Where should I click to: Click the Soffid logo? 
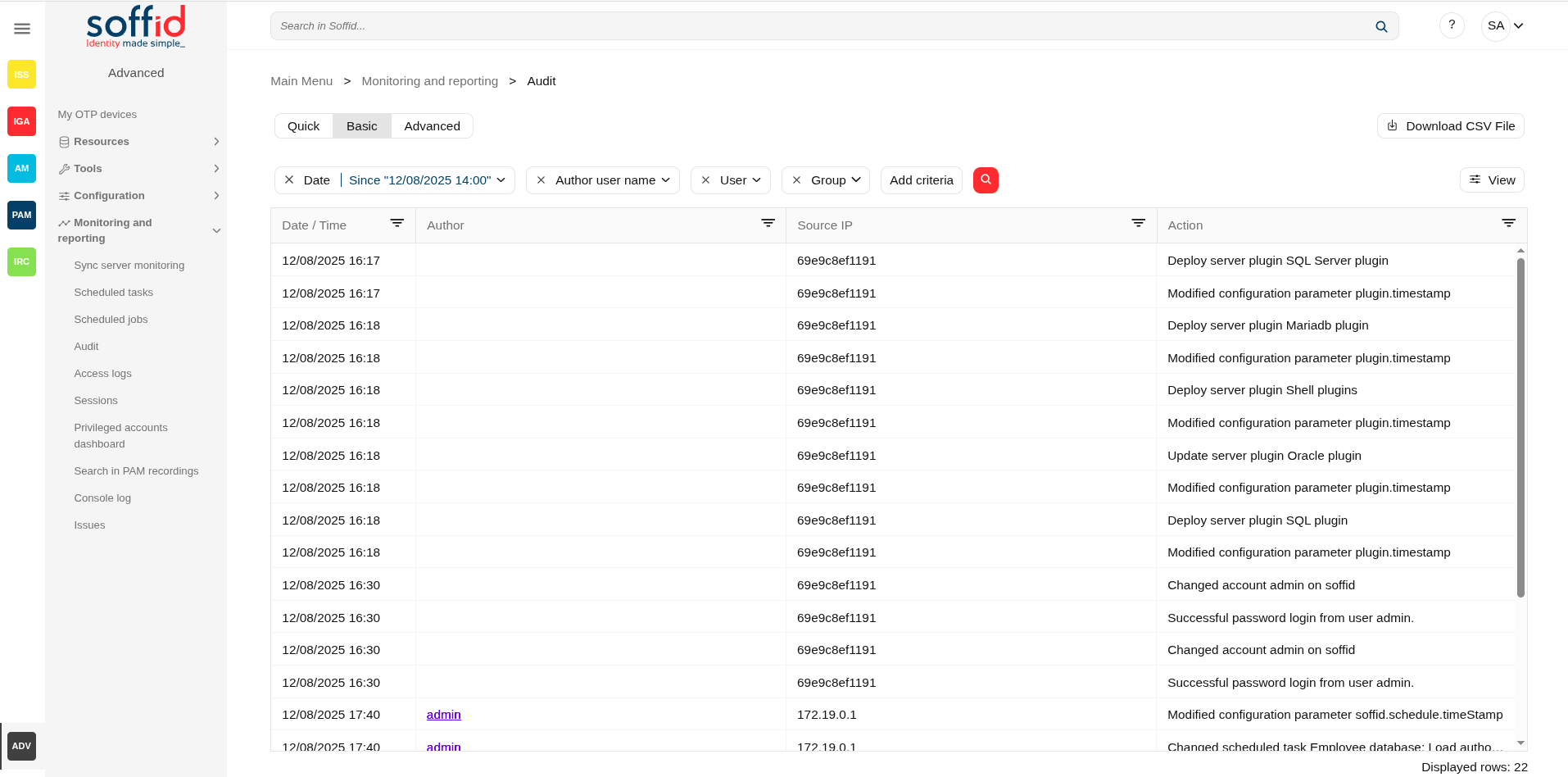coord(136,27)
